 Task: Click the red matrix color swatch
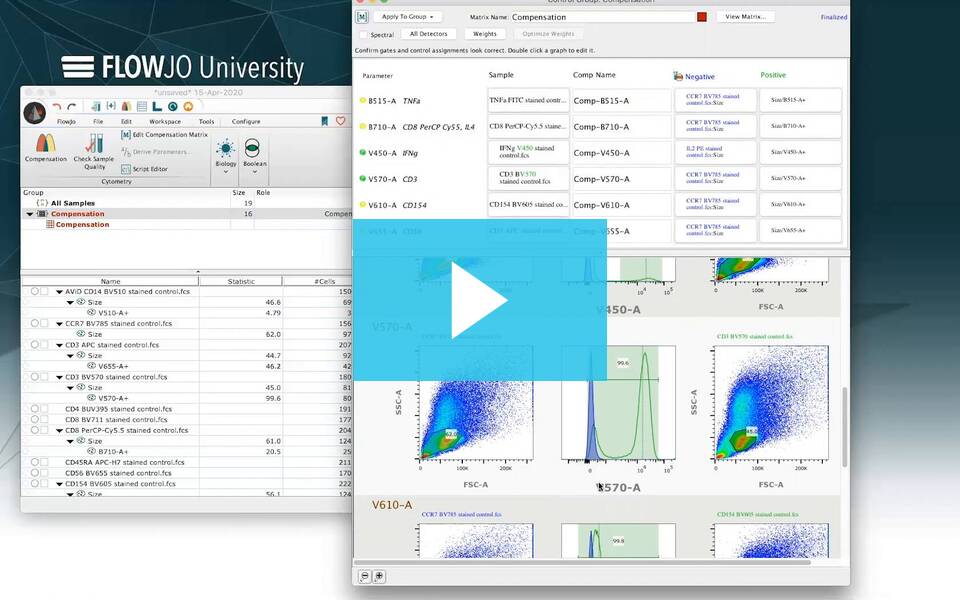(x=702, y=17)
